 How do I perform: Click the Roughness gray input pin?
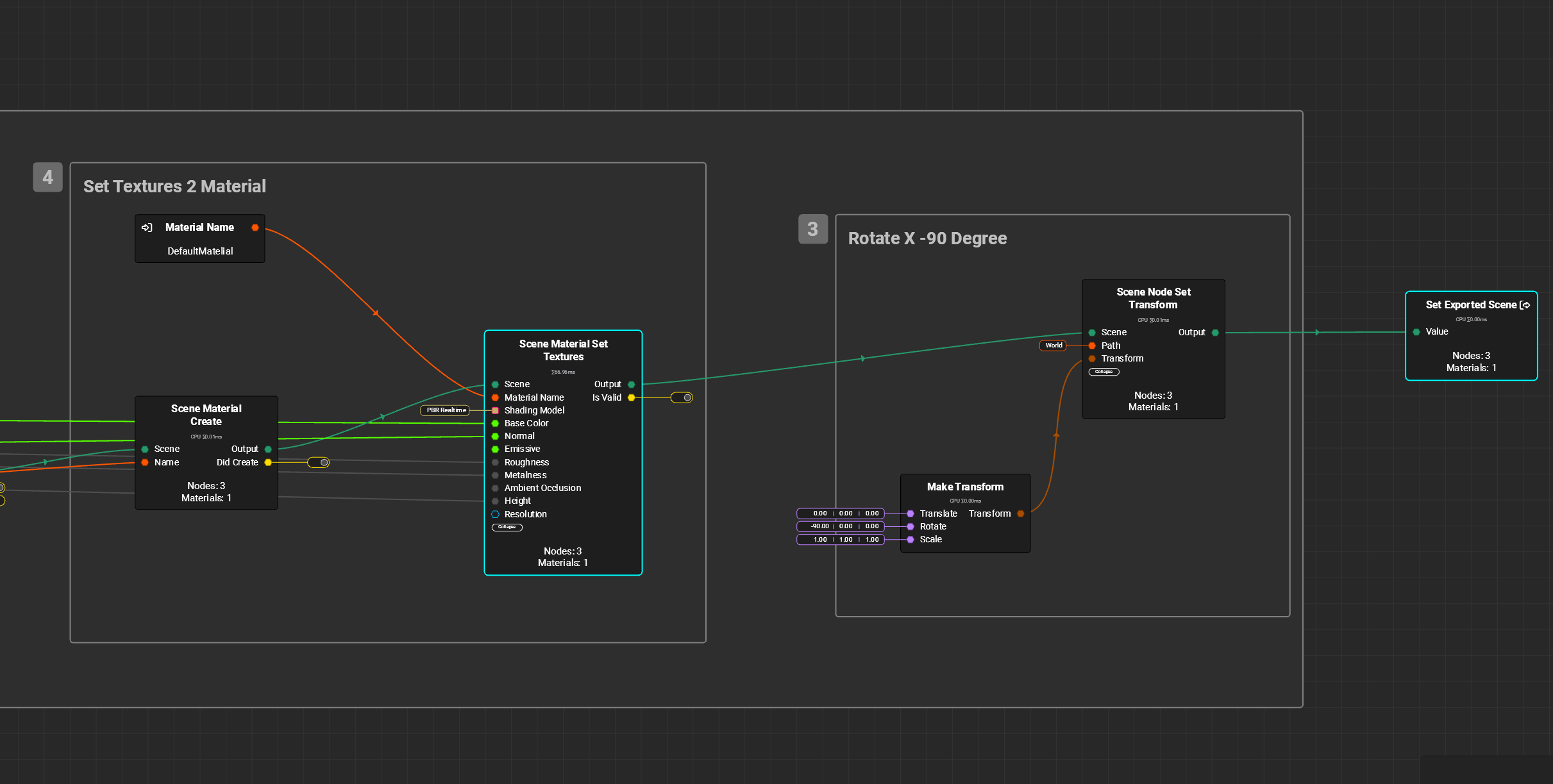[x=495, y=462]
